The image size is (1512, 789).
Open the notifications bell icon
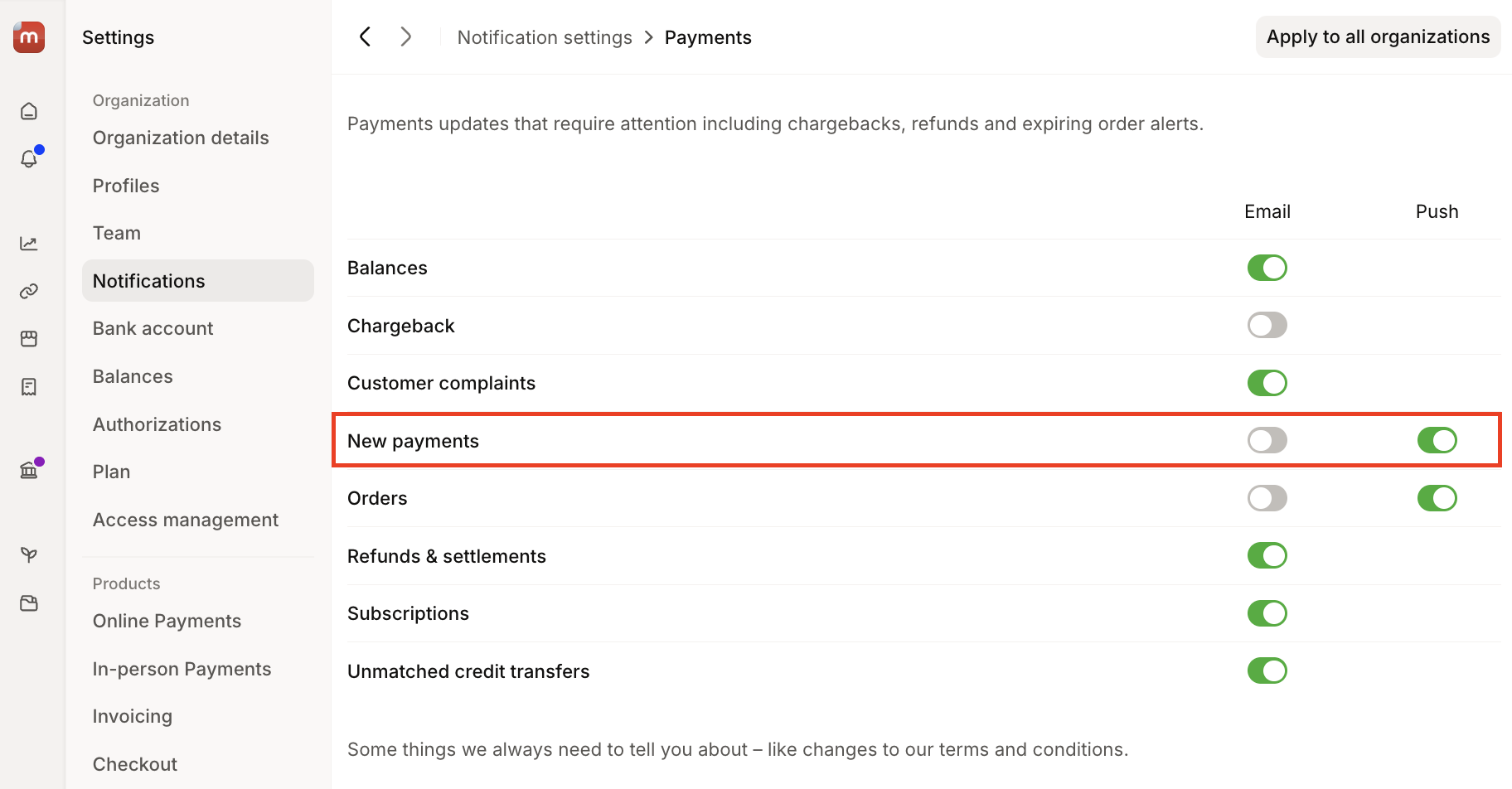[x=29, y=158]
